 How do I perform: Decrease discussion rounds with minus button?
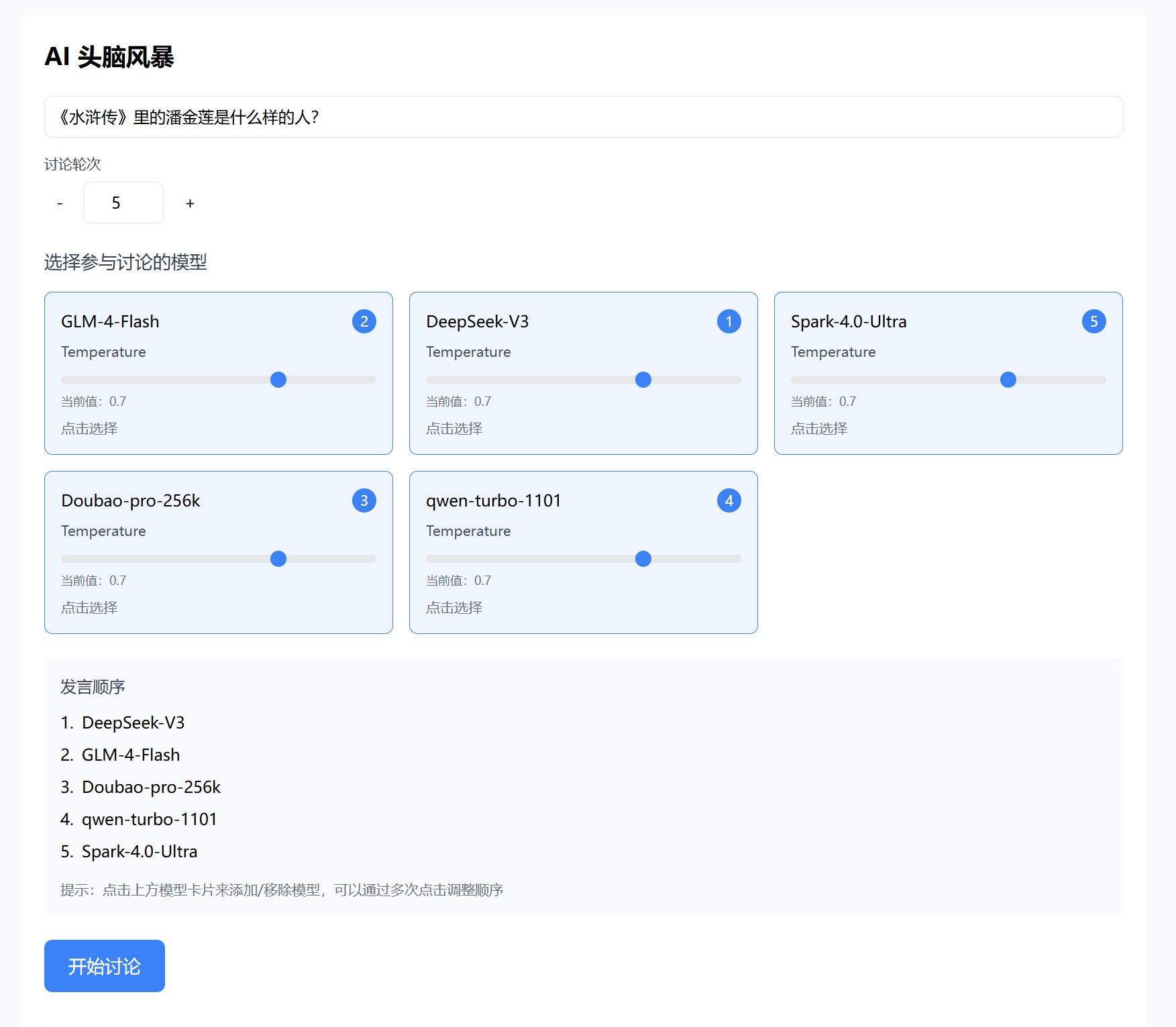[x=60, y=203]
